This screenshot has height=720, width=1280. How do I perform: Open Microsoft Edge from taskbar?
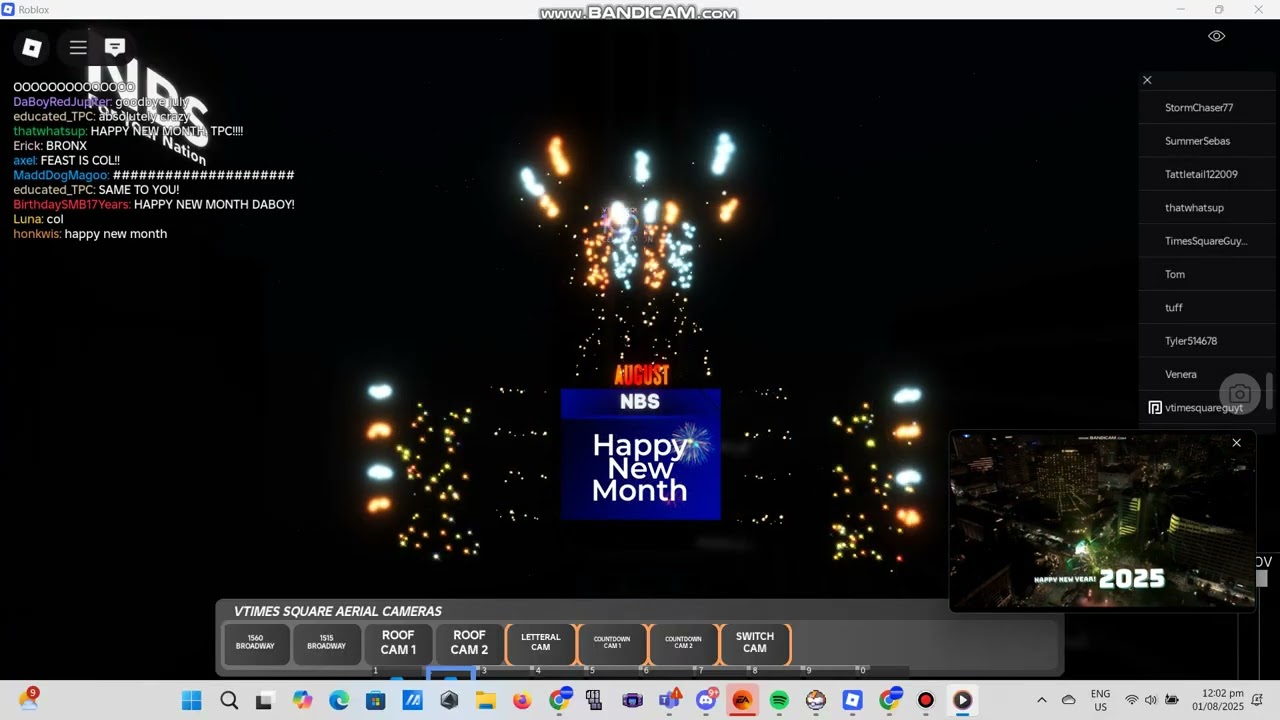(x=339, y=700)
